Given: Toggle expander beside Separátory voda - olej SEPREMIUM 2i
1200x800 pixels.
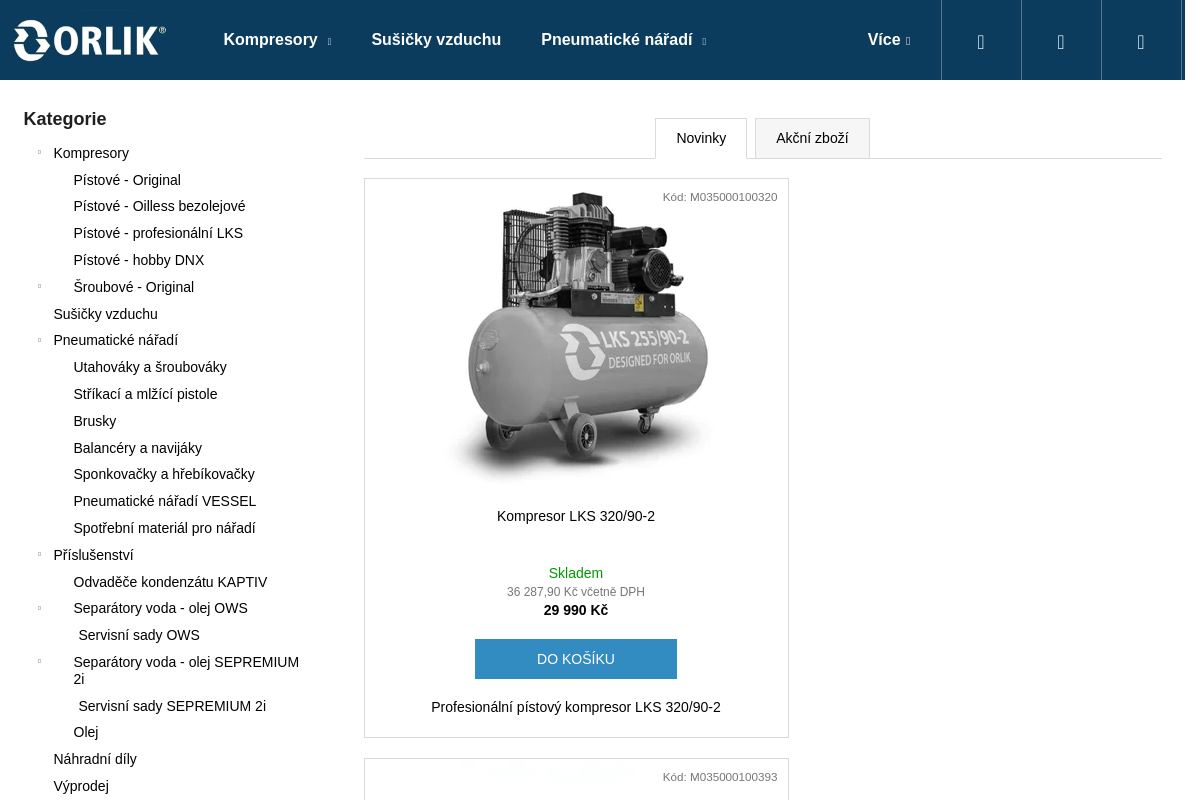Looking at the screenshot, I should [x=39, y=661].
